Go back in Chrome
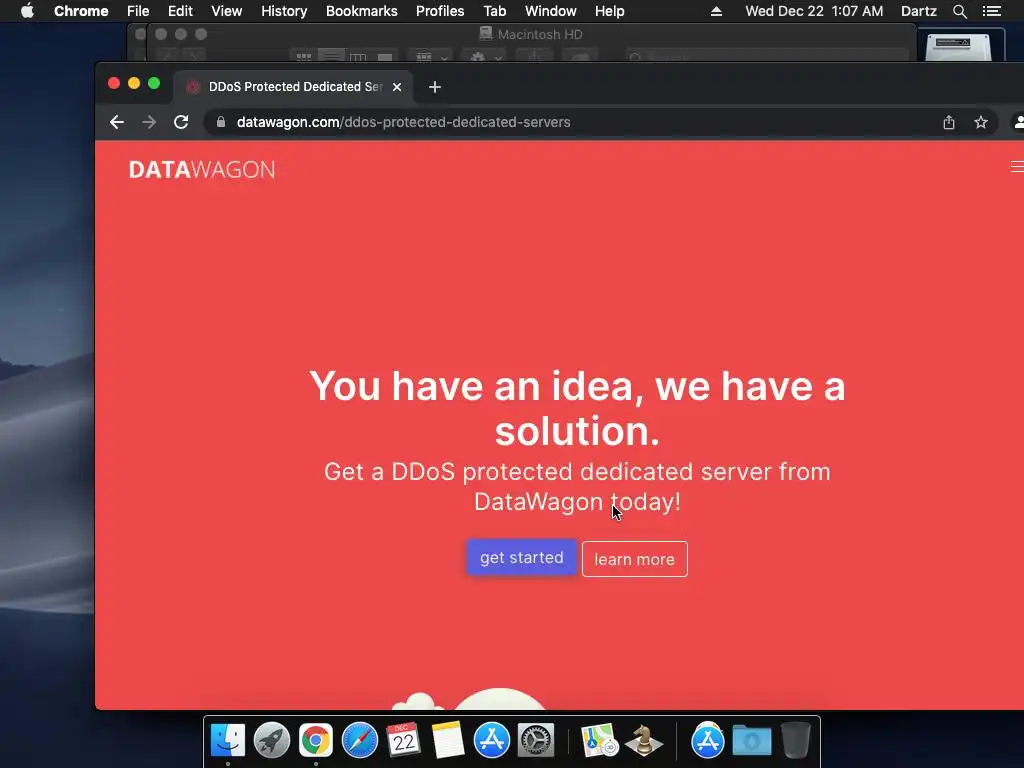 117,122
